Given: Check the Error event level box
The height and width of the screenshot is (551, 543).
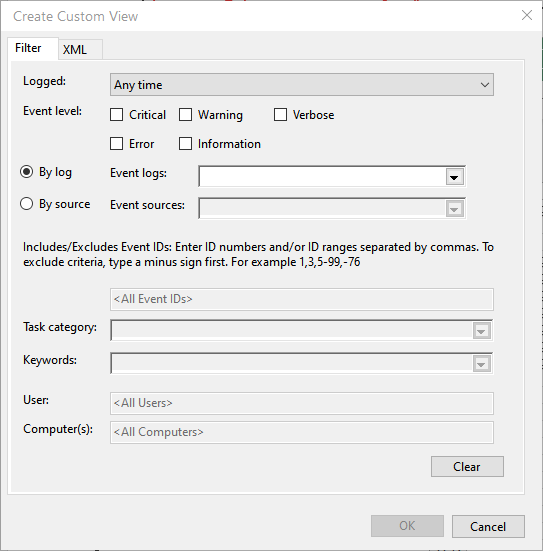Looking at the screenshot, I should pyautogui.click(x=116, y=144).
